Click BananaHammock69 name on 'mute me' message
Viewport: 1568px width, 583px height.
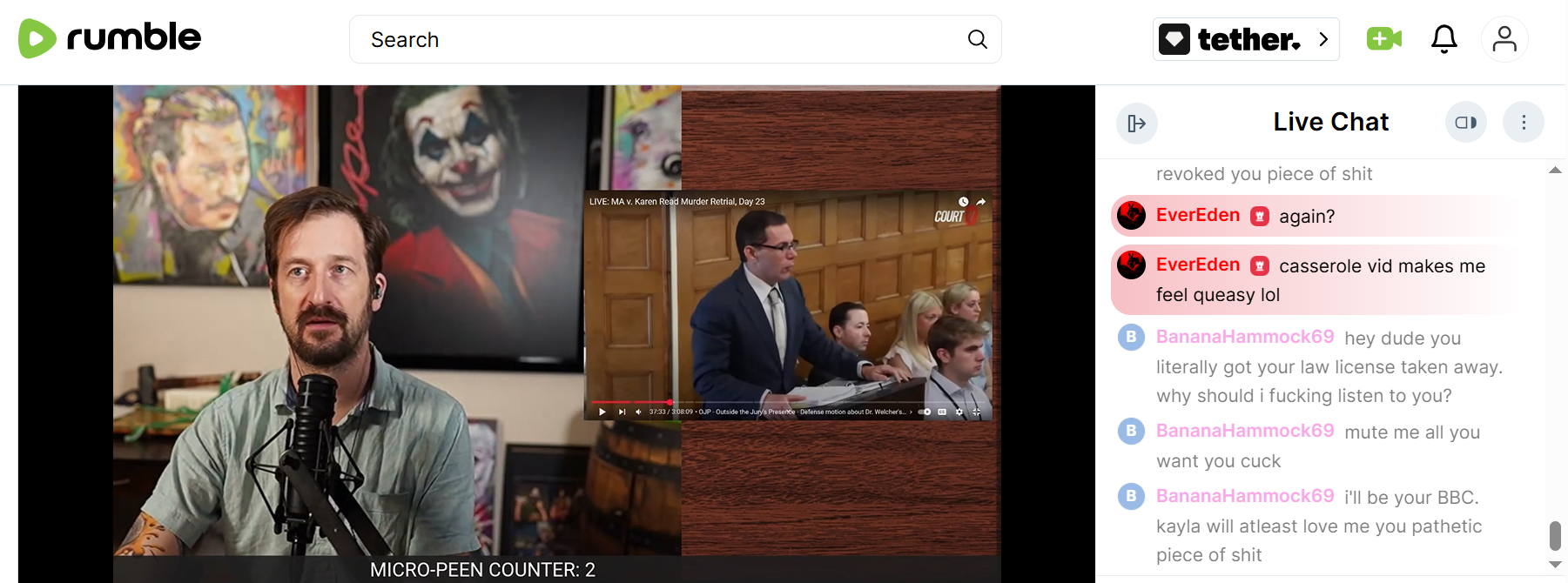point(1245,431)
